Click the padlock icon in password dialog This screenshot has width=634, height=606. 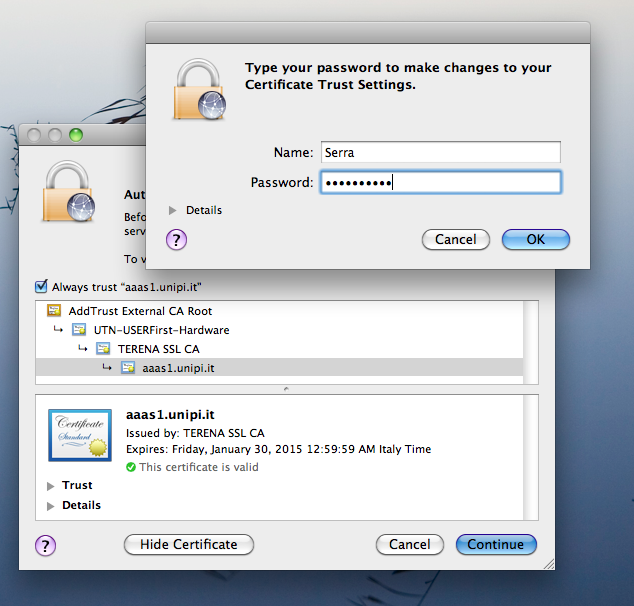coord(199,89)
